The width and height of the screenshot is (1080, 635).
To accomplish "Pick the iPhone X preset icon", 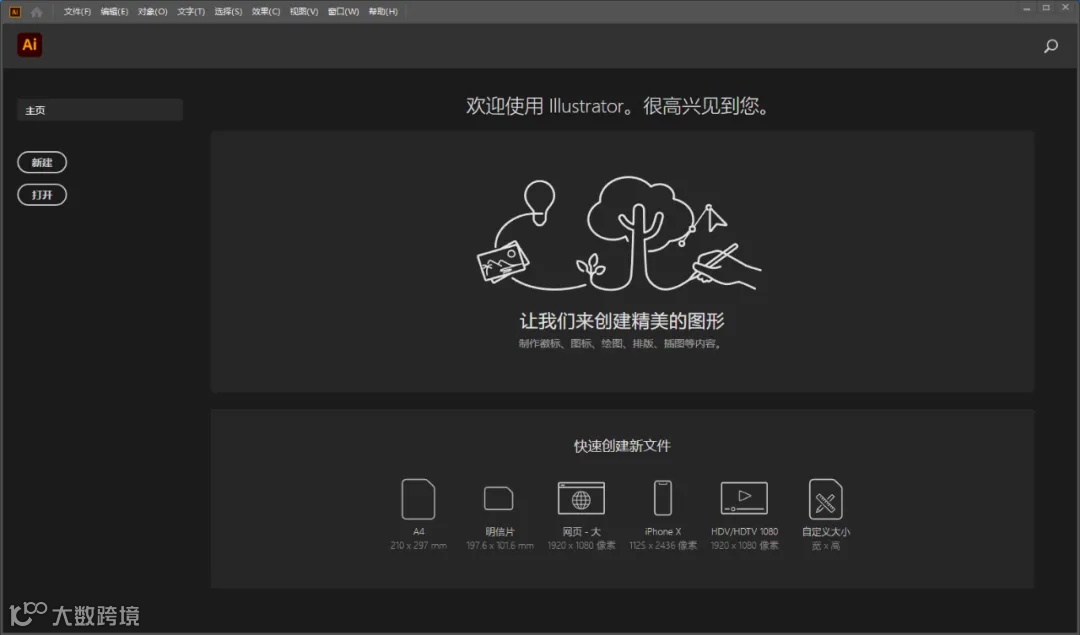I will click(663, 498).
